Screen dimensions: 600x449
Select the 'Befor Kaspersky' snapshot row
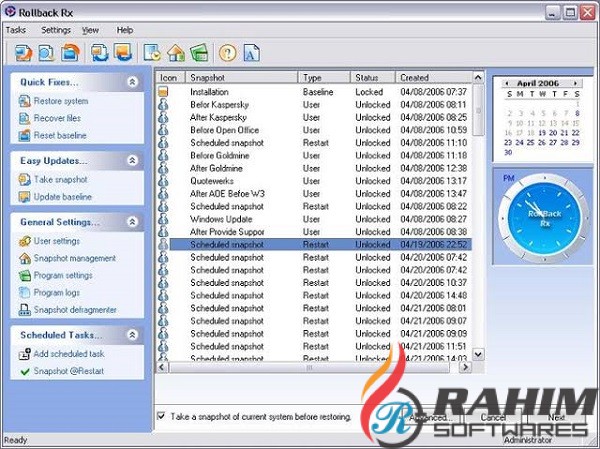315,104
